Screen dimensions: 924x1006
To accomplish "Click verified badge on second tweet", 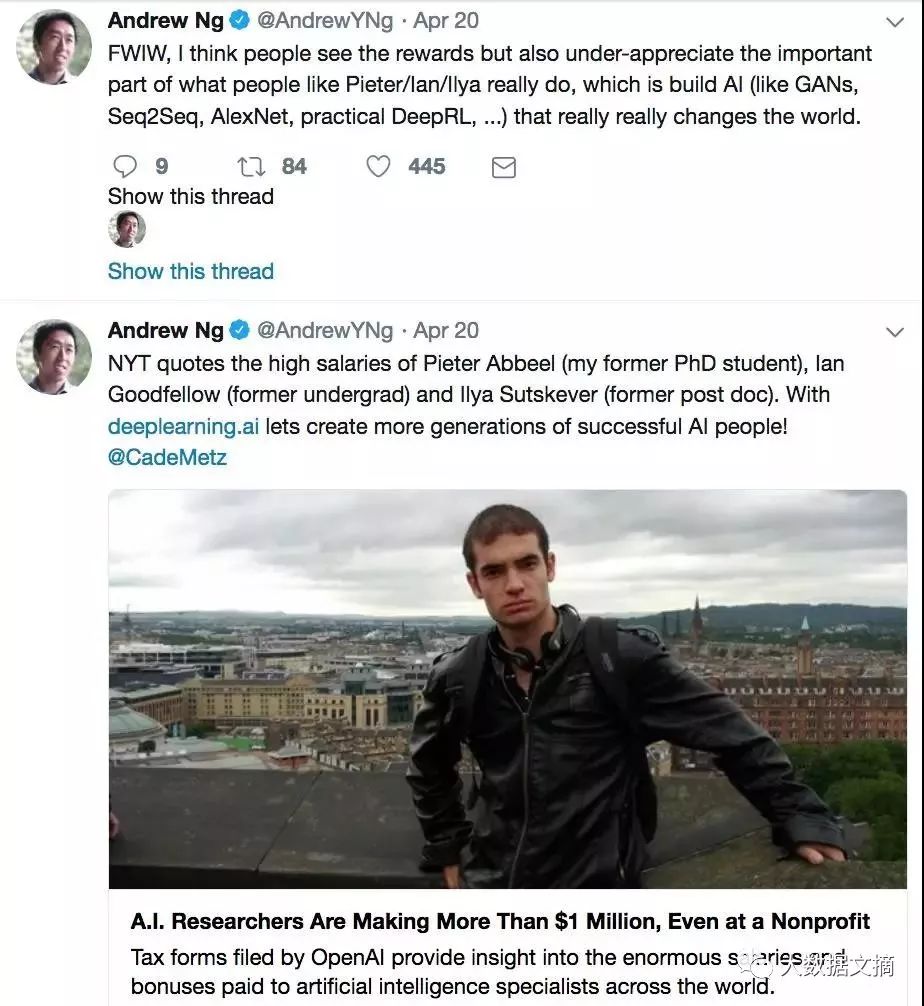I will click(240, 330).
